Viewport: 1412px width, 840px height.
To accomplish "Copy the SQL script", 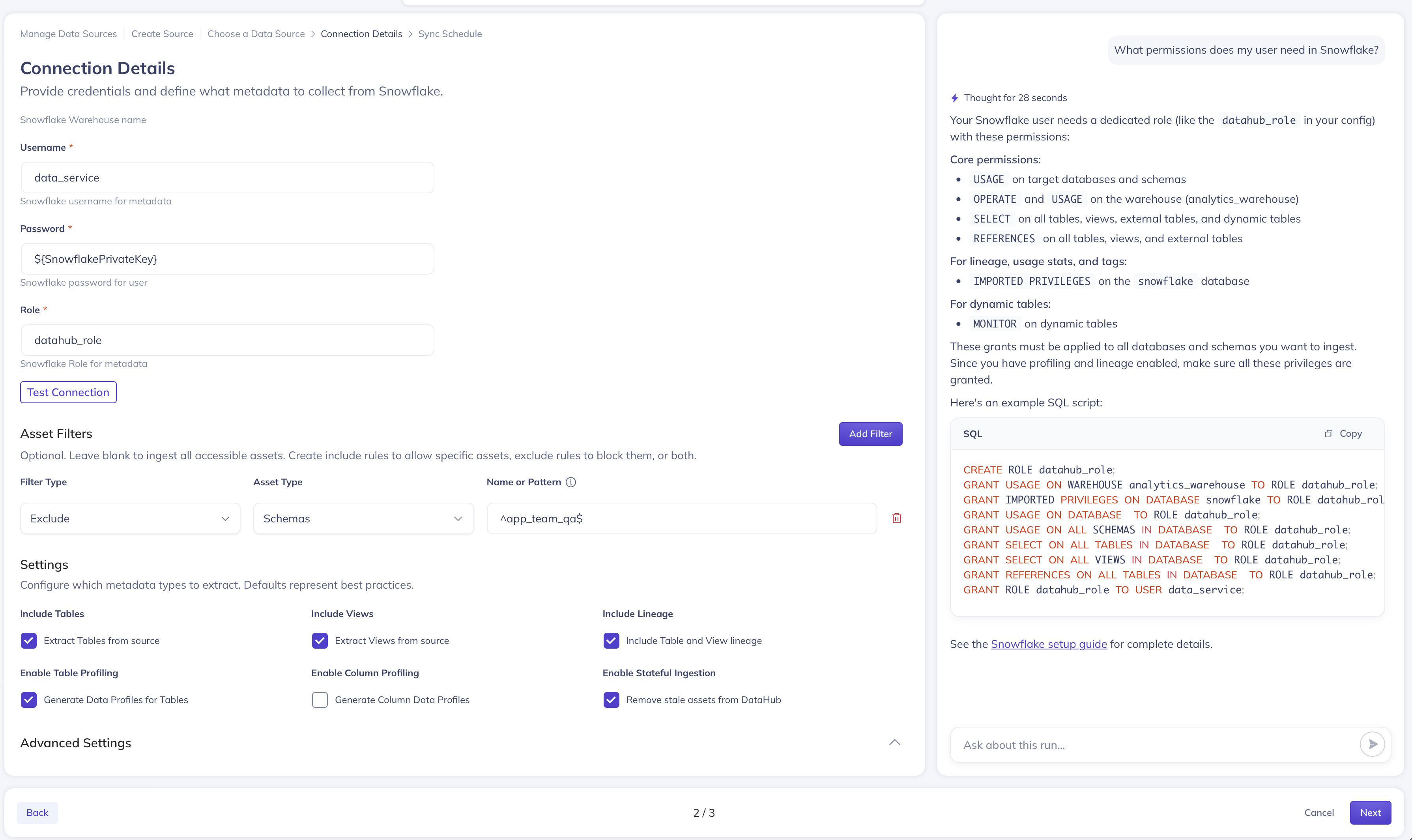I will (x=1343, y=434).
